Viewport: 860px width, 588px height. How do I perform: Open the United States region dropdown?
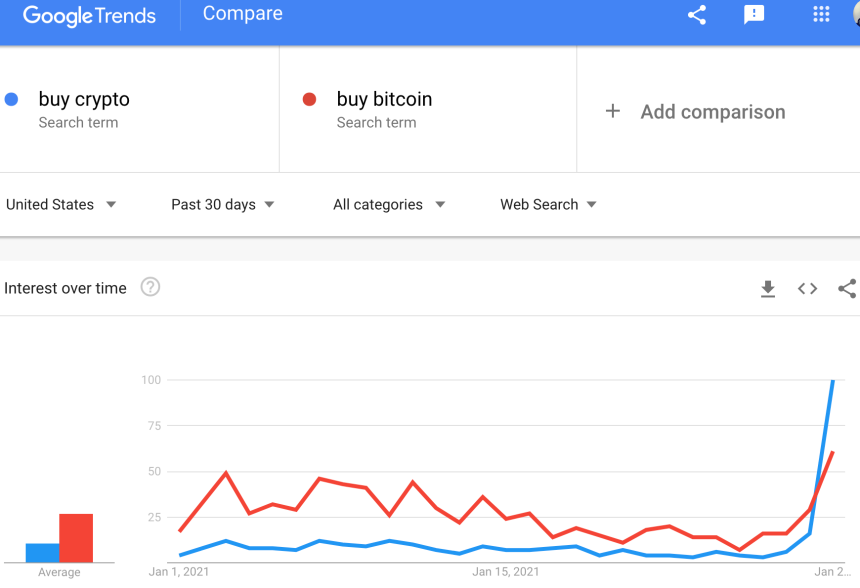coord(61,204)
